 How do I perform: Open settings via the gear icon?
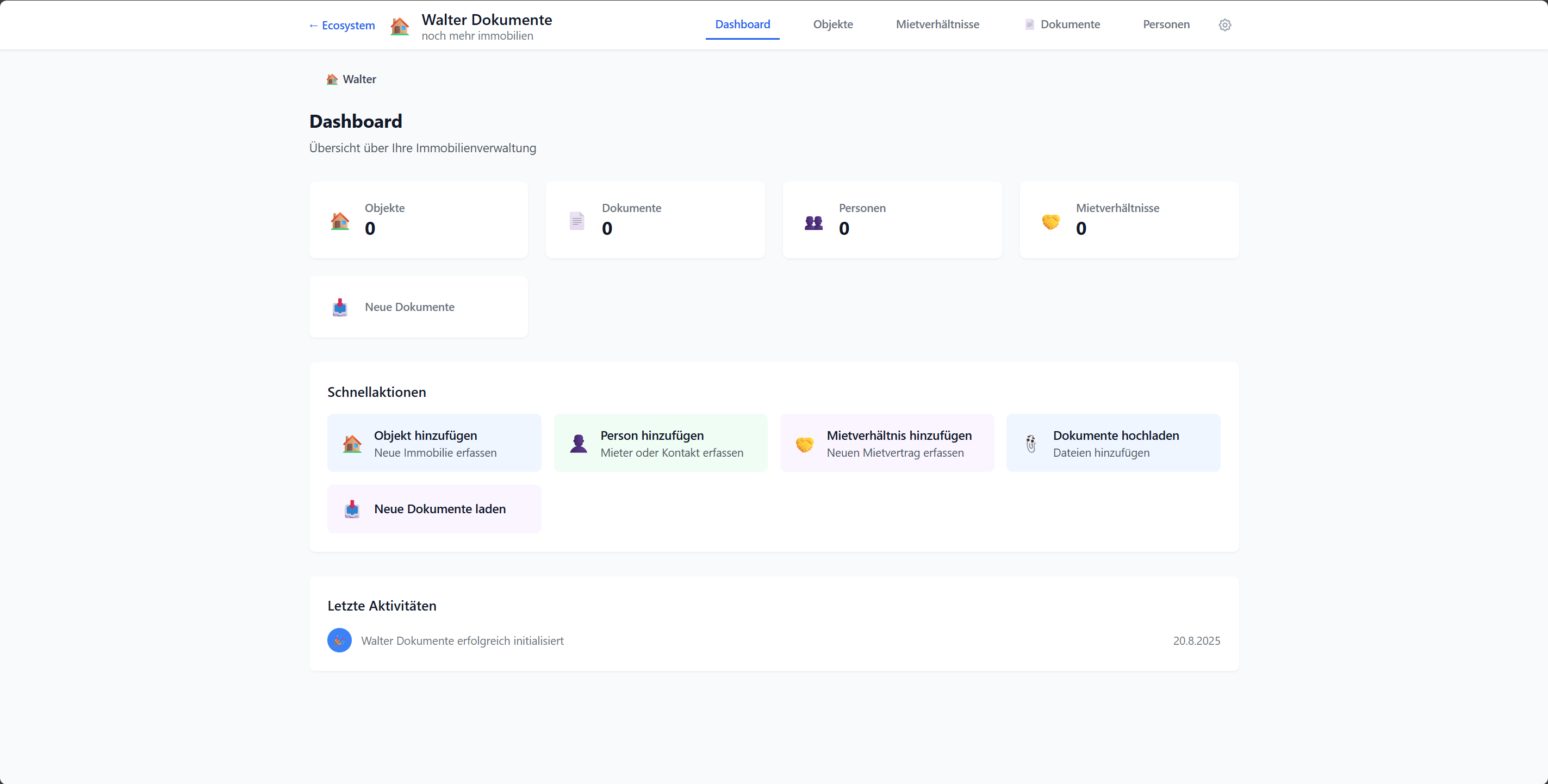click(1224, 24)
